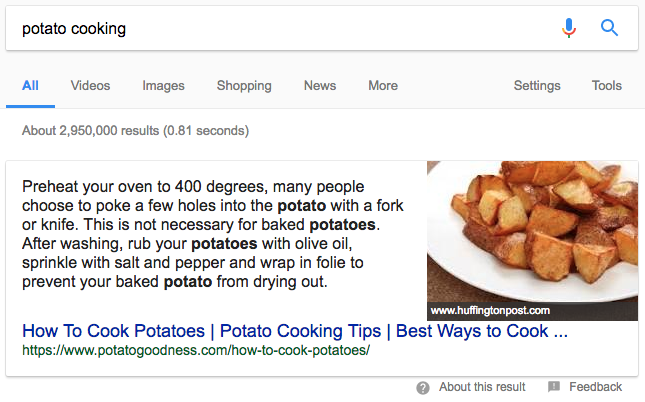Open the Settings menu
The width and height of the screenshot is (645, 402).
537,86
